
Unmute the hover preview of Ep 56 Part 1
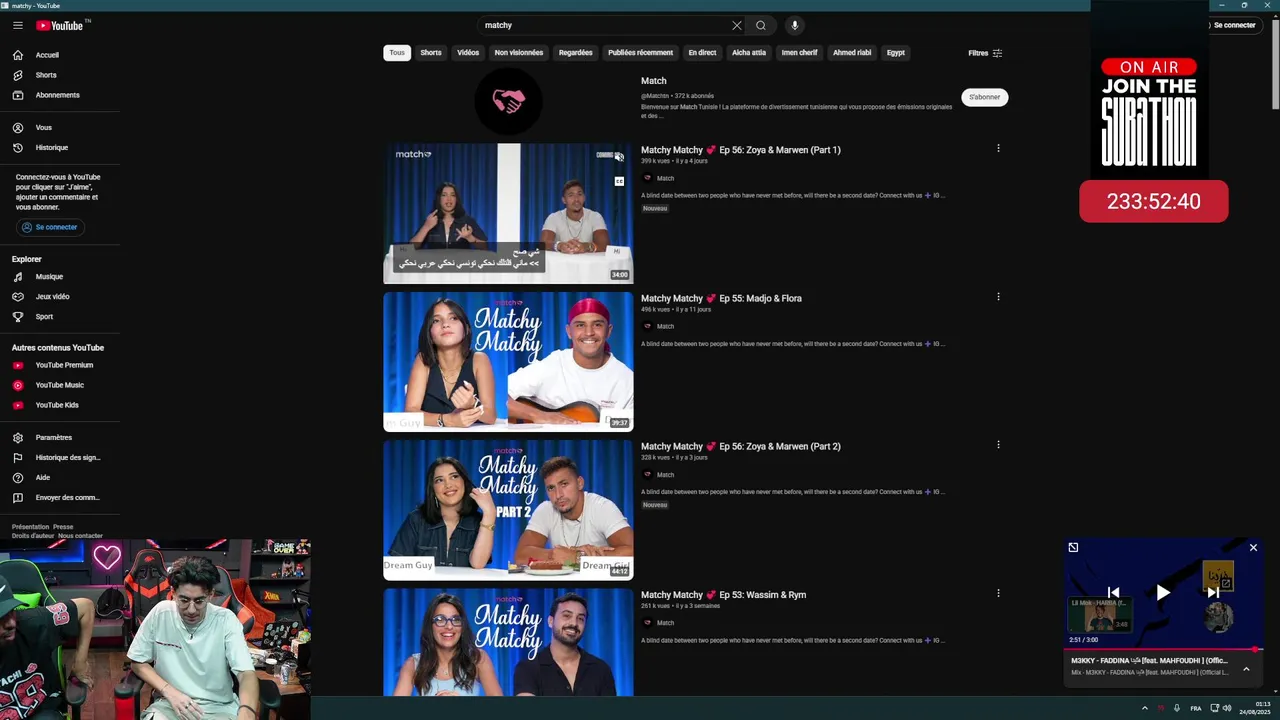pos(619,157)
